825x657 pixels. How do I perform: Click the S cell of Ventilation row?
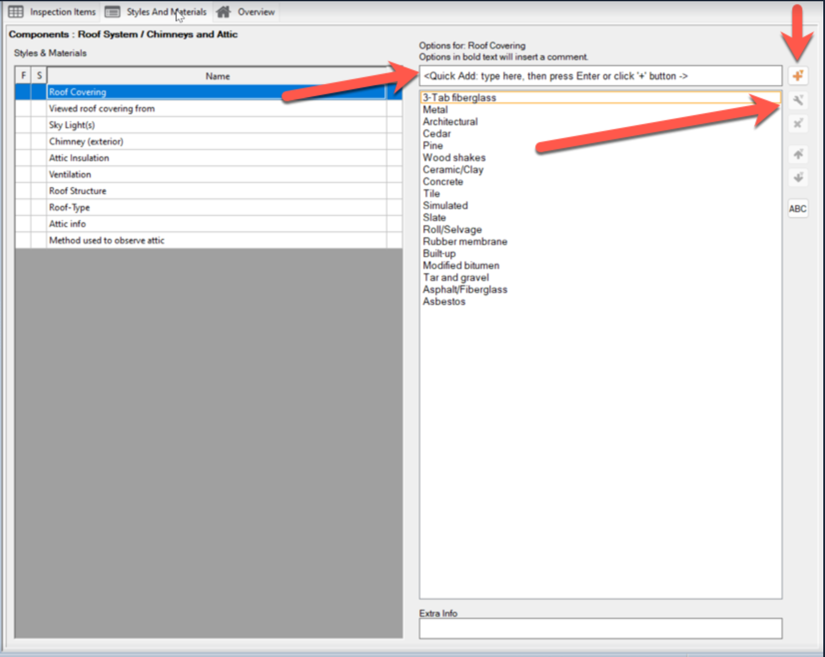[39, 174]
